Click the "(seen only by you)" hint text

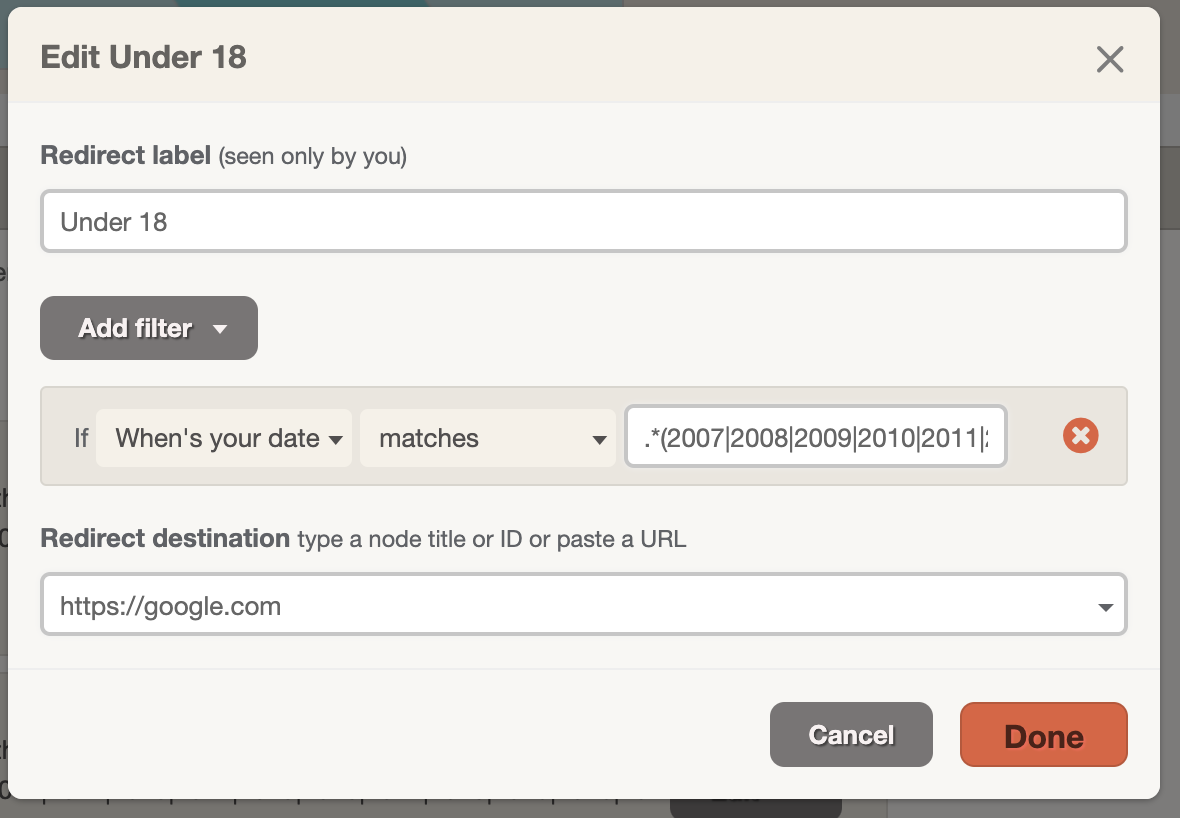pos(312,157)
